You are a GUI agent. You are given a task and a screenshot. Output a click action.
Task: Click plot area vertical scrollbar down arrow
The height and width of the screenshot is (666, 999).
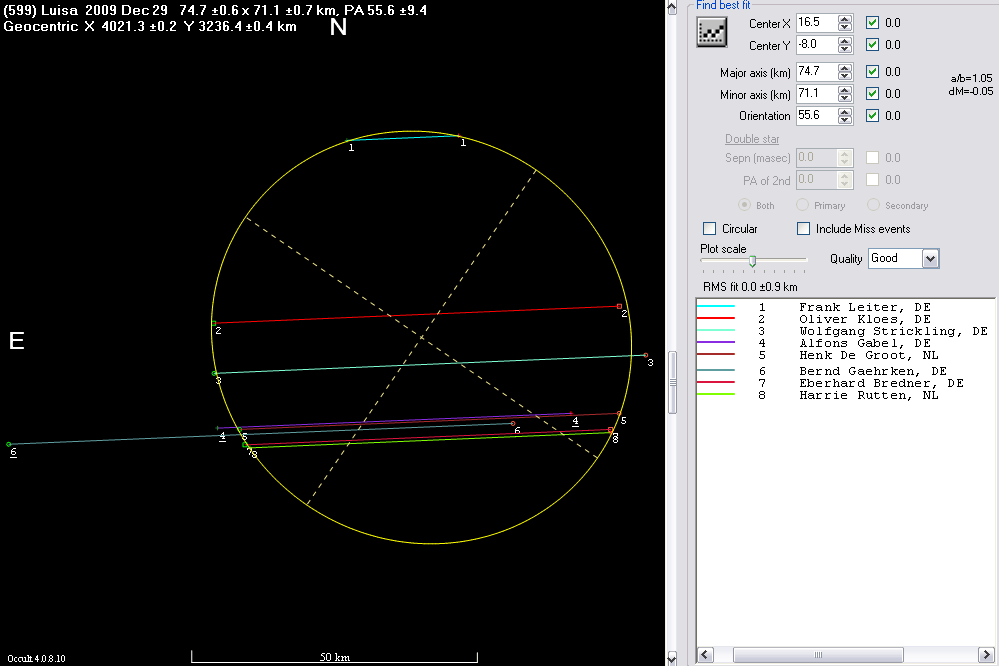pyautogui.click(x=673, y=657)
